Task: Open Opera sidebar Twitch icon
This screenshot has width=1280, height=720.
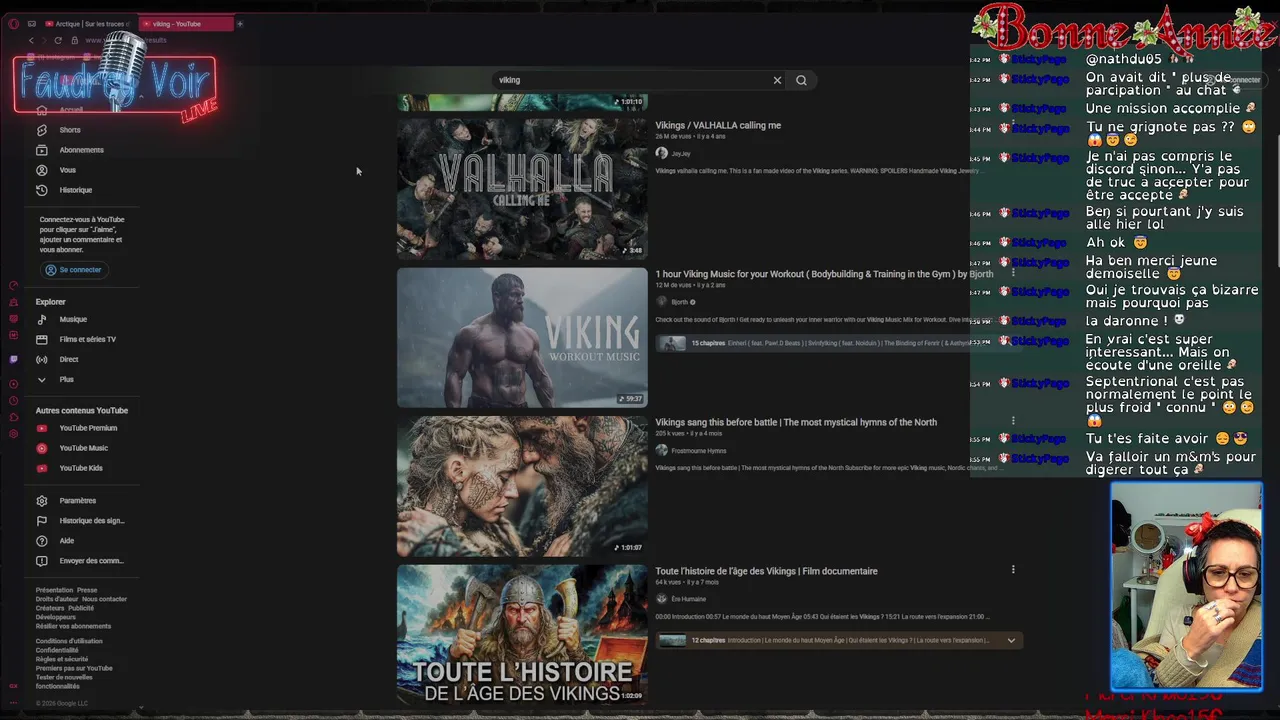Action: [13, 359]
